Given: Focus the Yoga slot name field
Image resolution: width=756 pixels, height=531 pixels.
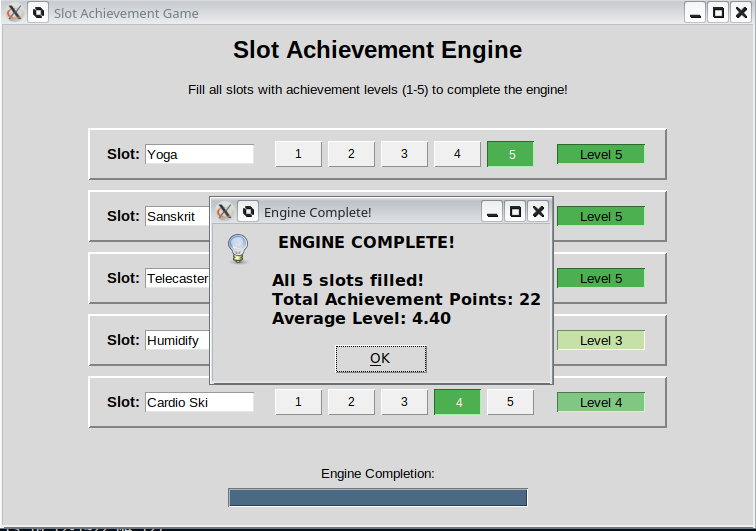Looking at the screenshot, I should [x=199, y=154].
